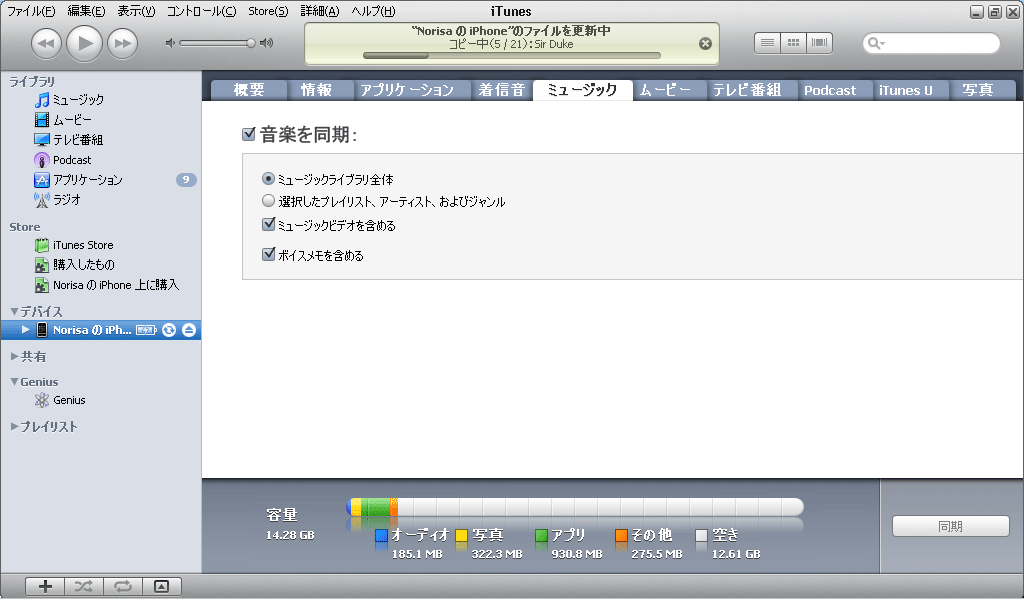
Task: Click the play button
Action: [85, 44]
